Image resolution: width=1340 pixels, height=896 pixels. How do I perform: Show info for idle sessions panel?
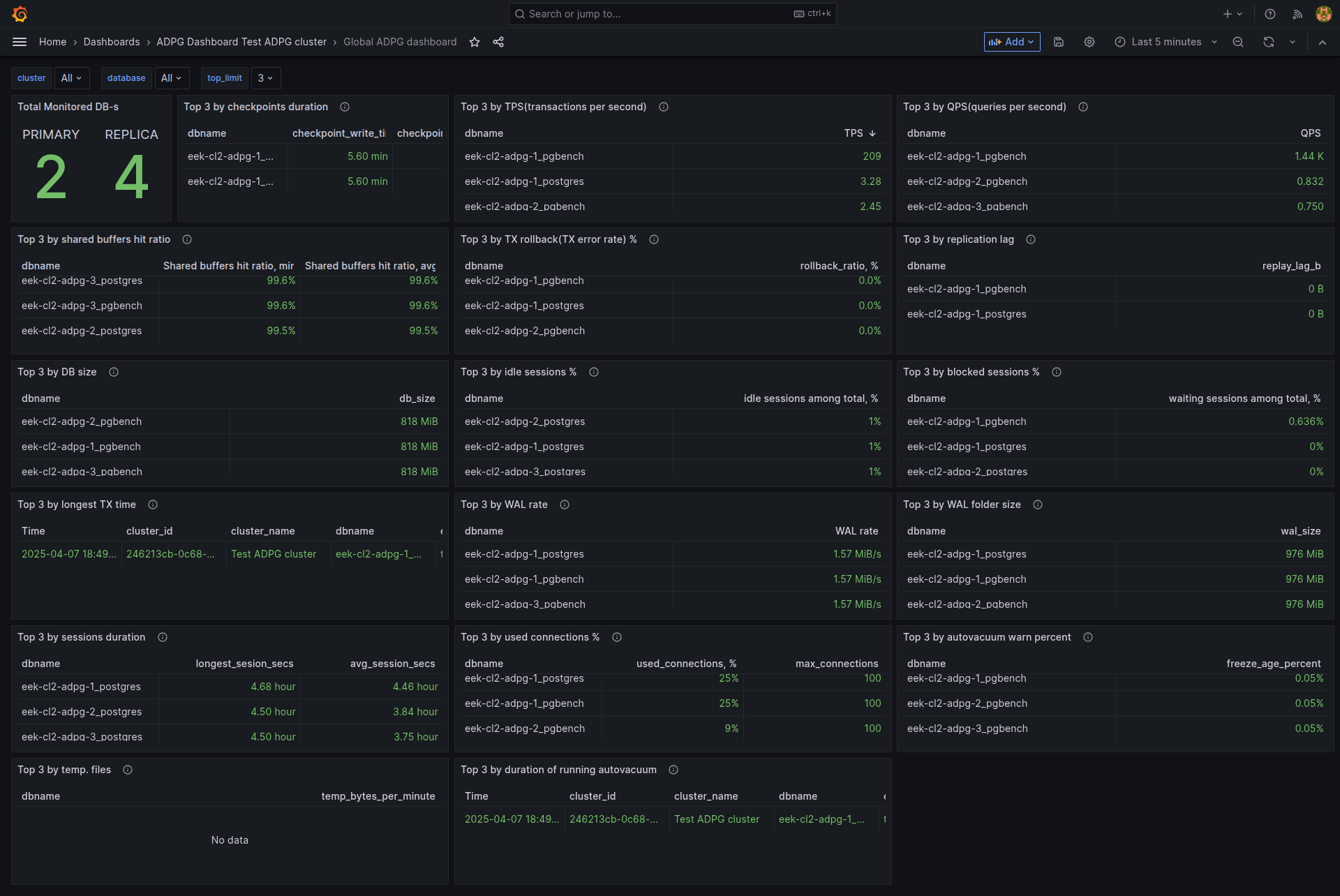coord(594,372)
